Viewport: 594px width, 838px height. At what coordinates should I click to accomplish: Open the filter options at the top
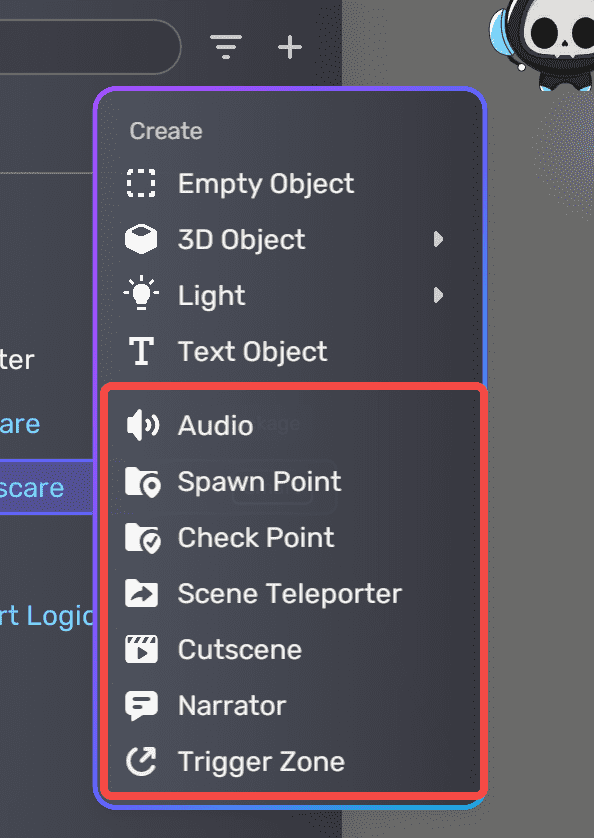point(226,46)
